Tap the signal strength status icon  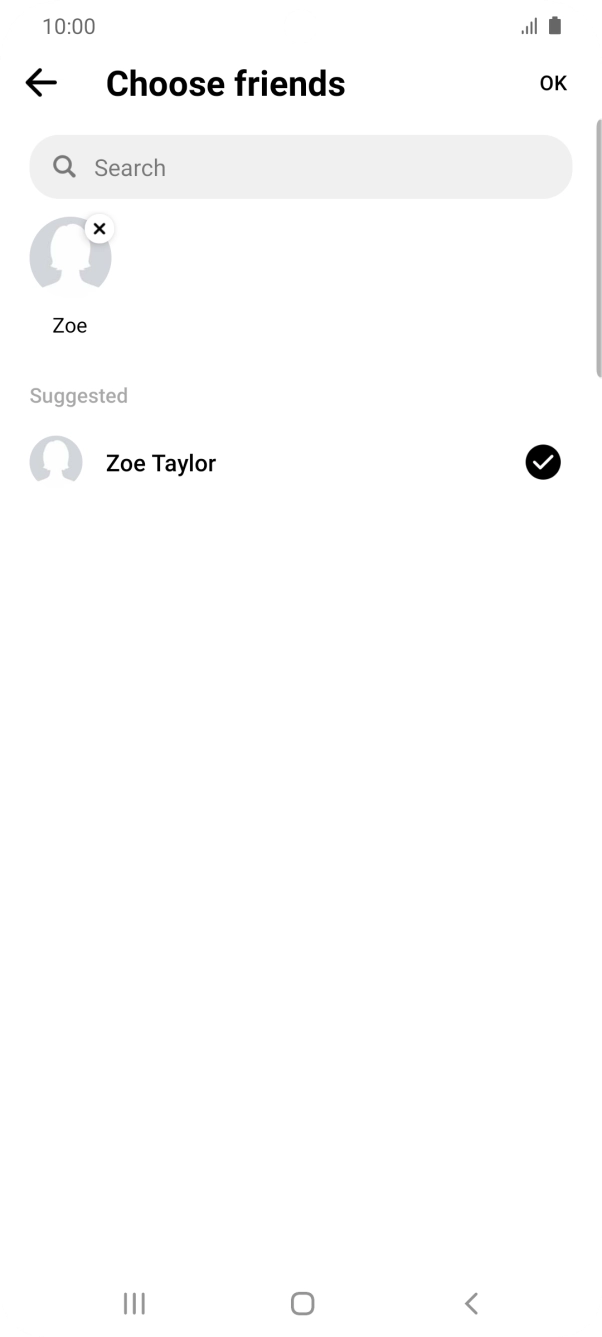tap(529, 27)
